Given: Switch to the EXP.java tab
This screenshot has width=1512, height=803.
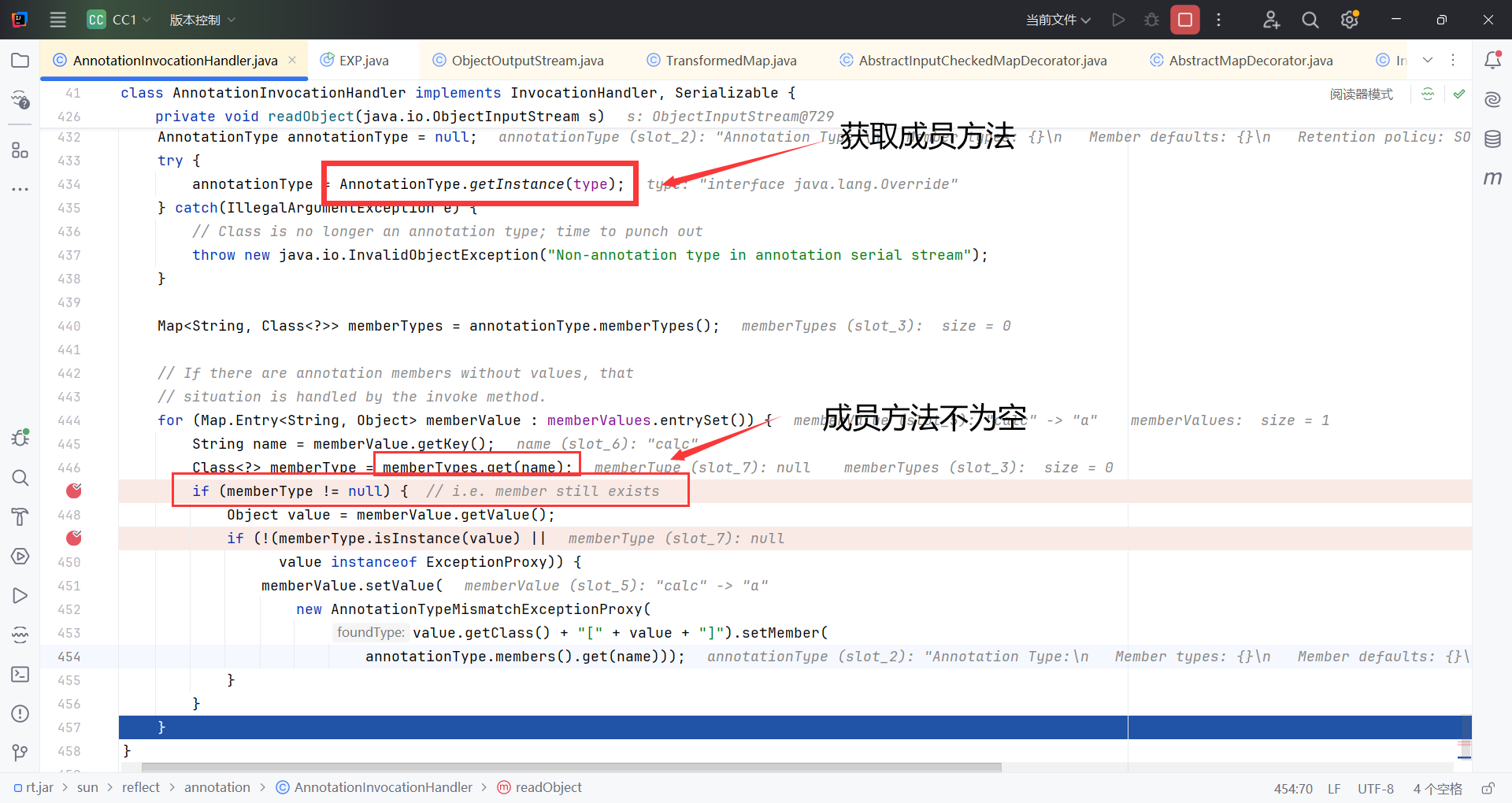Looking at the screenshot, I should click(x=363, y=61).
